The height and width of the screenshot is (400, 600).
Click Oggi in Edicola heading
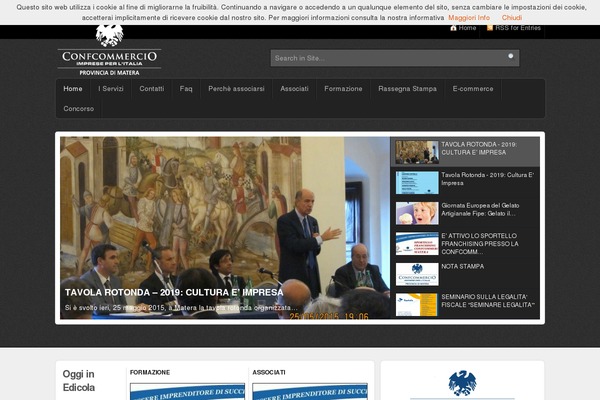78,381
